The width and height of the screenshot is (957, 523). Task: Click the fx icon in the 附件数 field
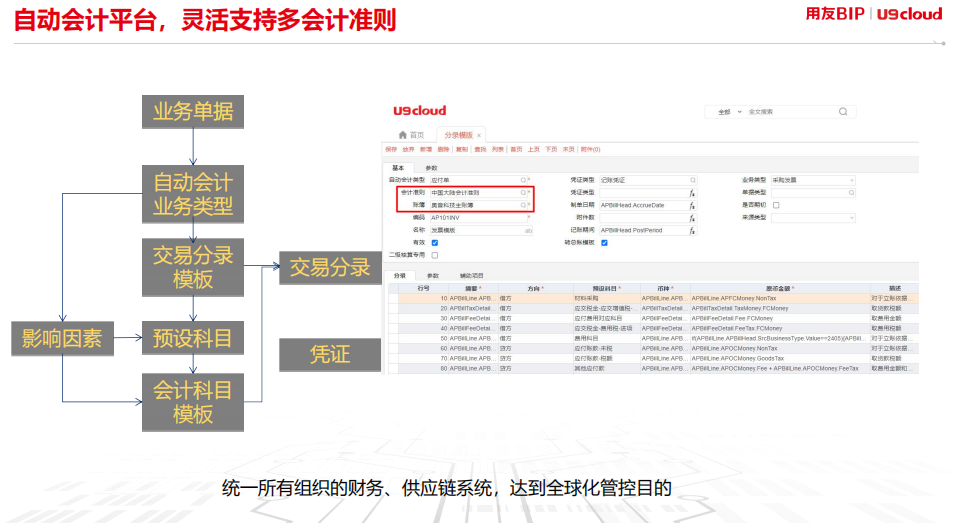pos(692,218)
